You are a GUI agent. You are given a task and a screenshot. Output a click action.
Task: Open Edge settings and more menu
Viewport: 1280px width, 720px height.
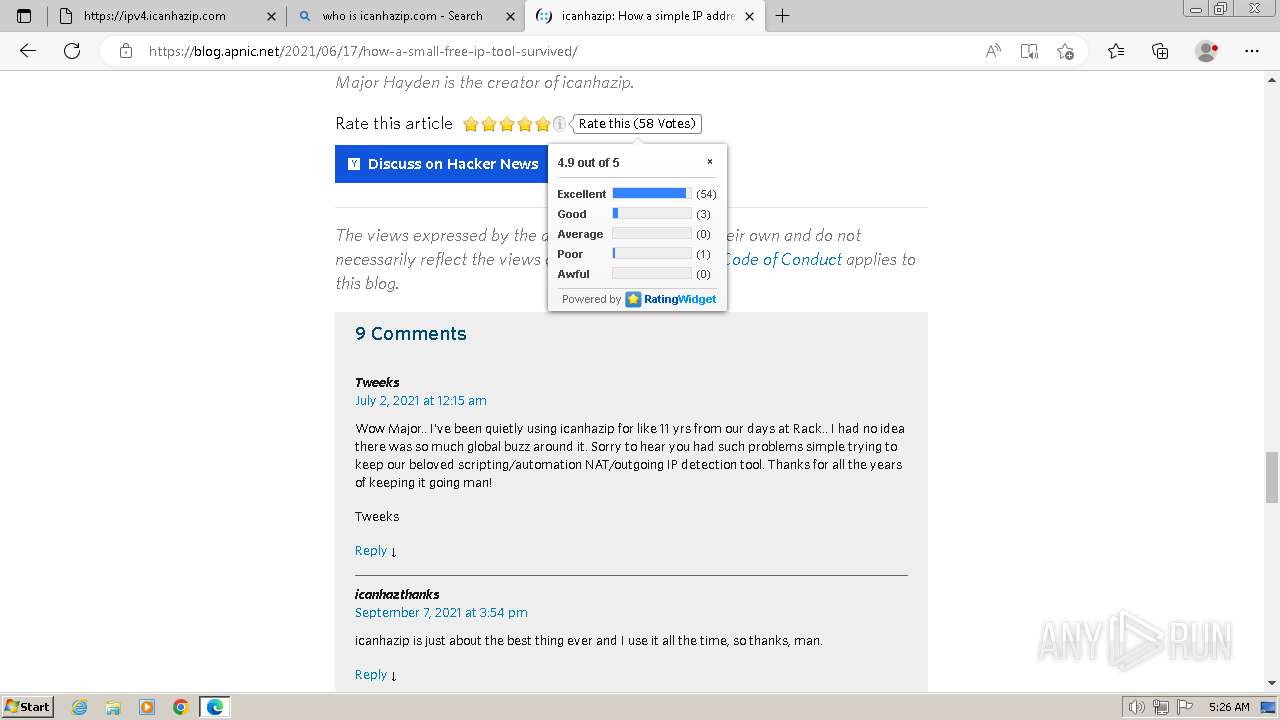(1251, 51)
